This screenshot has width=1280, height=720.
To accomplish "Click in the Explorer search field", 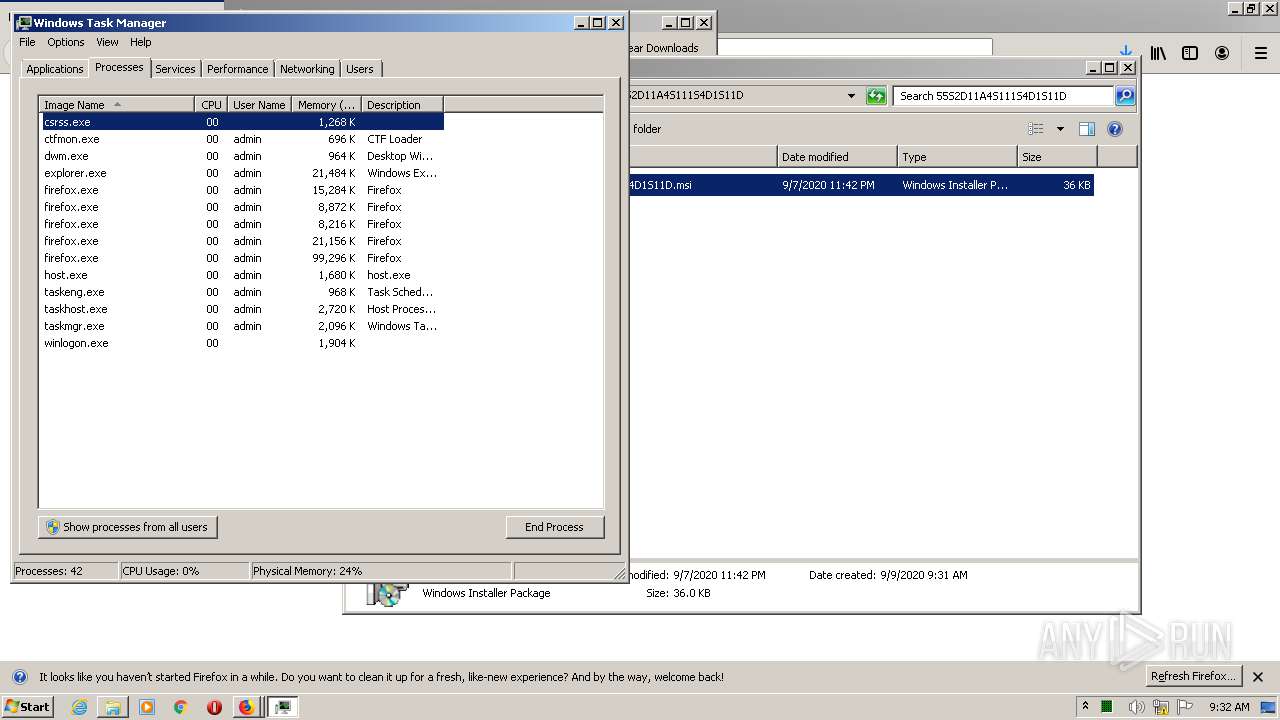I will 1002,96.
